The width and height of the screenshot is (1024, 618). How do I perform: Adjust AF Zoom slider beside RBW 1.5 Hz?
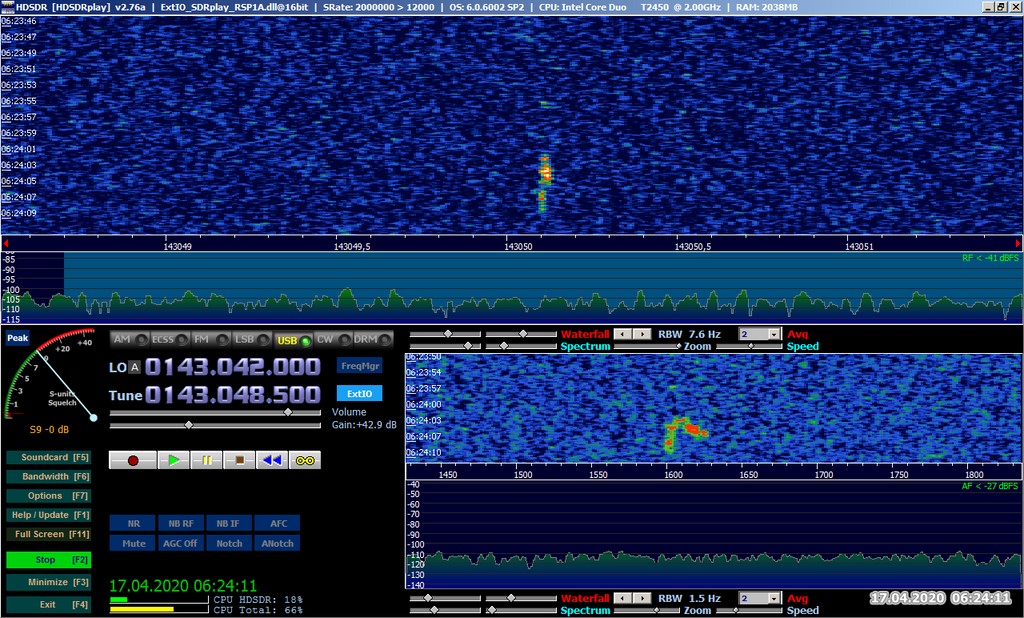pyautogui.click(x=648, y=610)
